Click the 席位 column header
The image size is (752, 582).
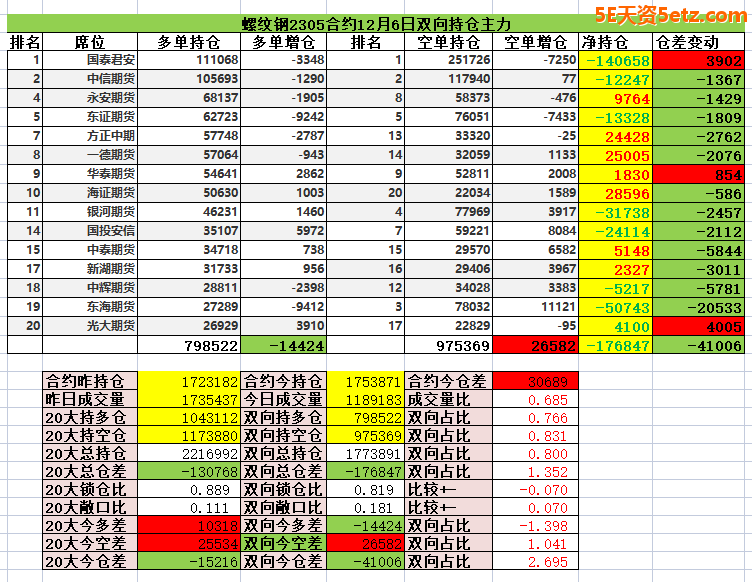pyautogui.click(x=90, y=42)
